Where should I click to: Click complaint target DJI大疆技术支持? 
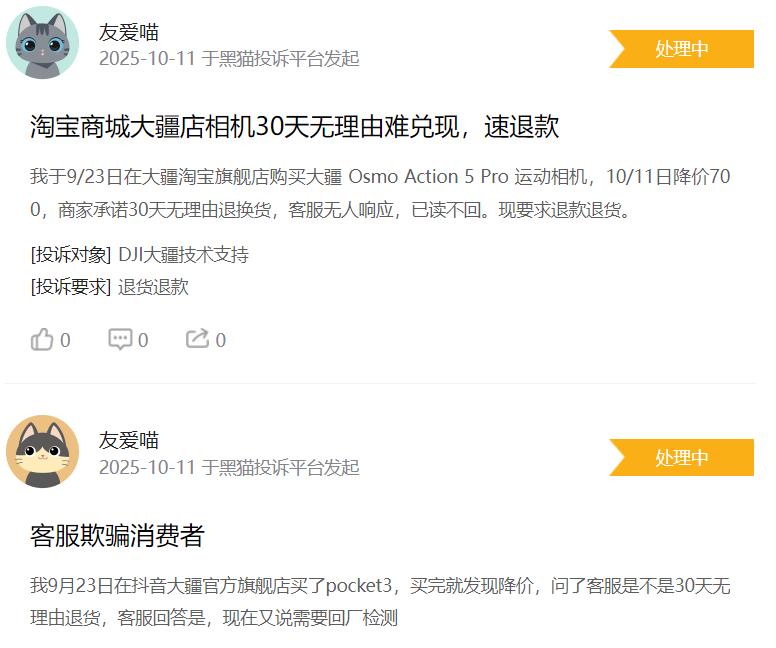tap(184, 254)
